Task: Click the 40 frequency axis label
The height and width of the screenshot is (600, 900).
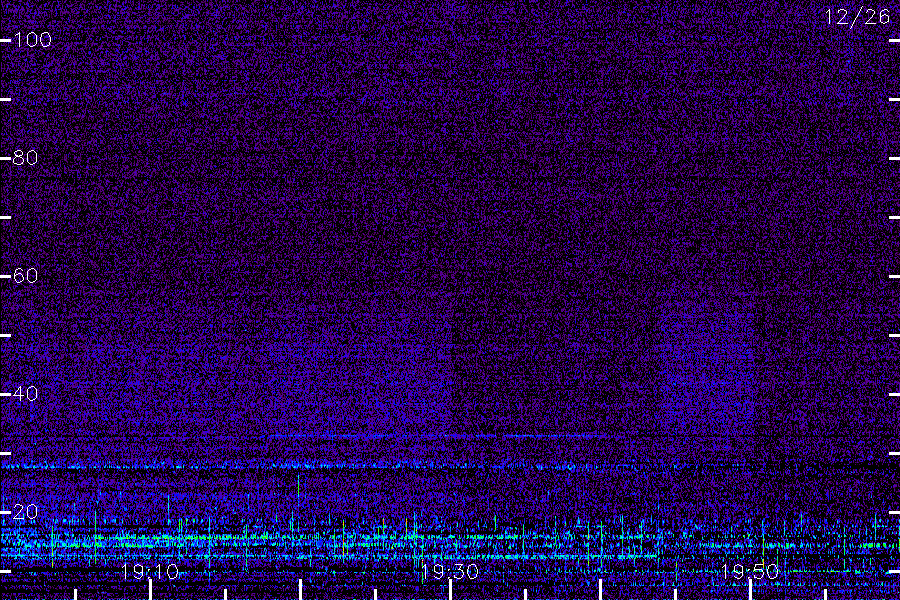Action: (x=25, y=394)
